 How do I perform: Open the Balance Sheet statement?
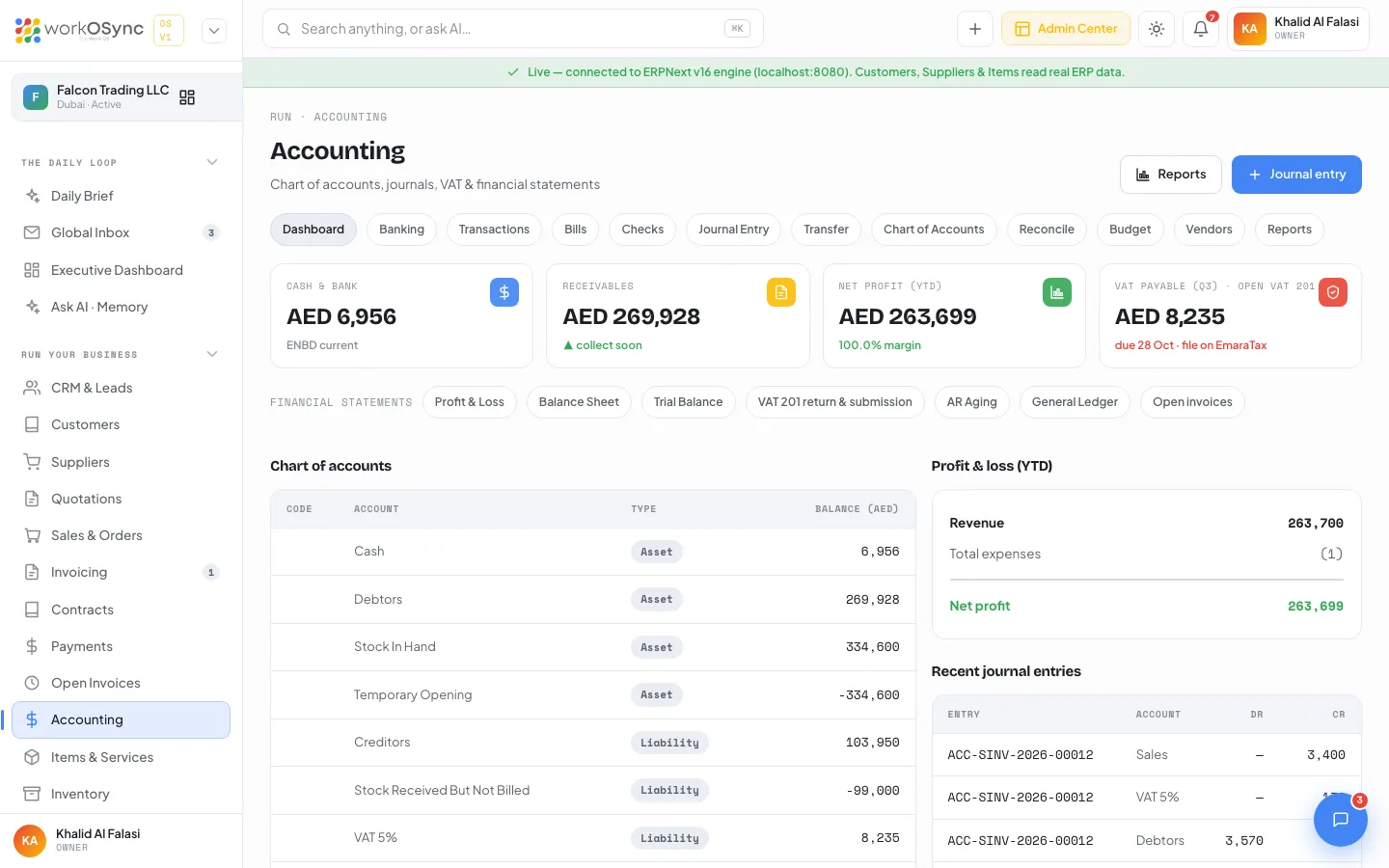(x=579, y=402)
